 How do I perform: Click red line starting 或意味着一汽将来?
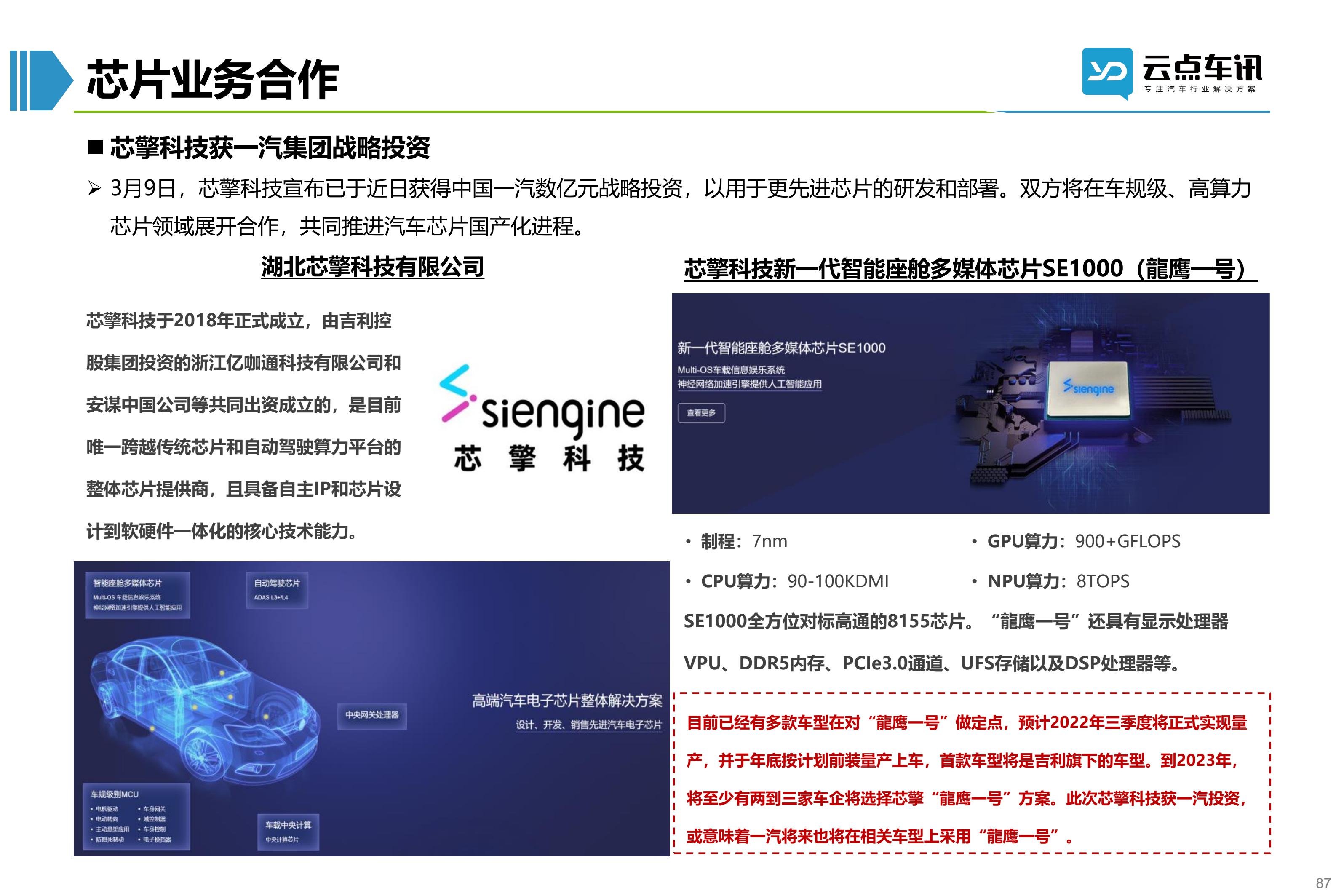click(879, 837)
